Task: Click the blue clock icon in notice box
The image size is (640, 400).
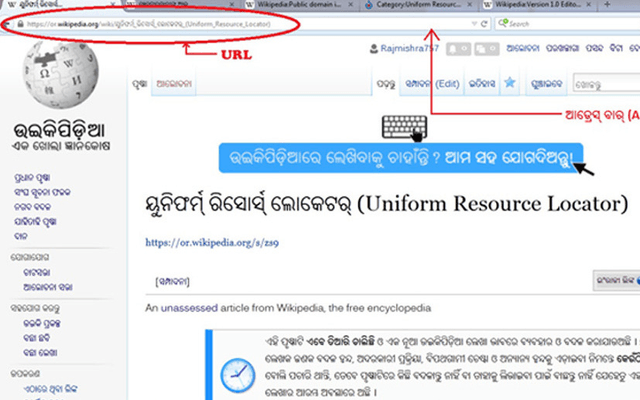Action: click(x=238, y=375)
